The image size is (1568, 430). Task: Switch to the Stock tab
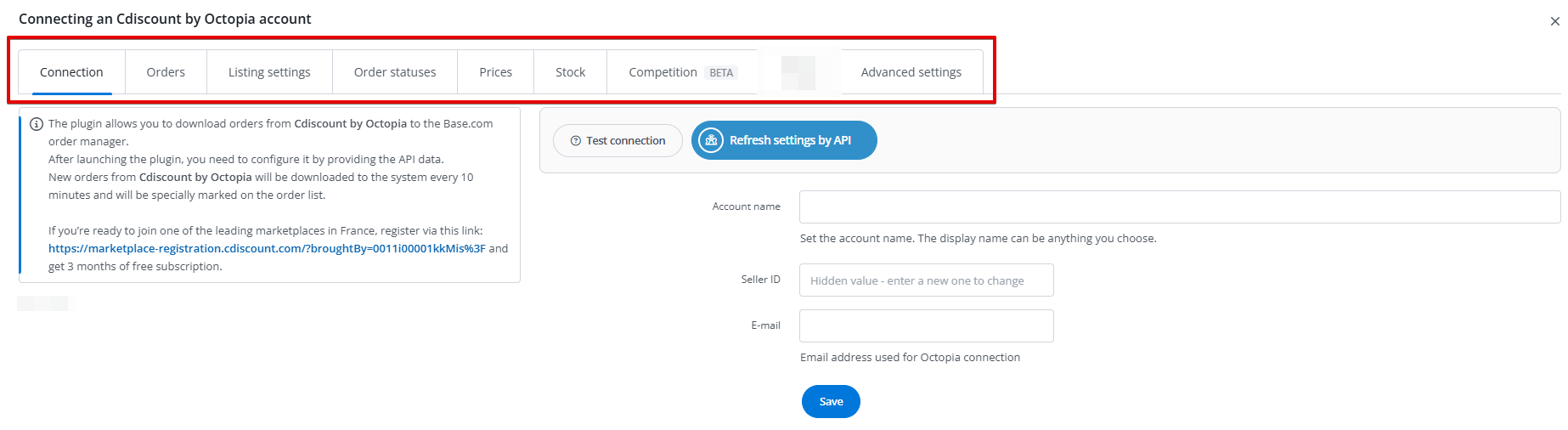pos(570,72)
